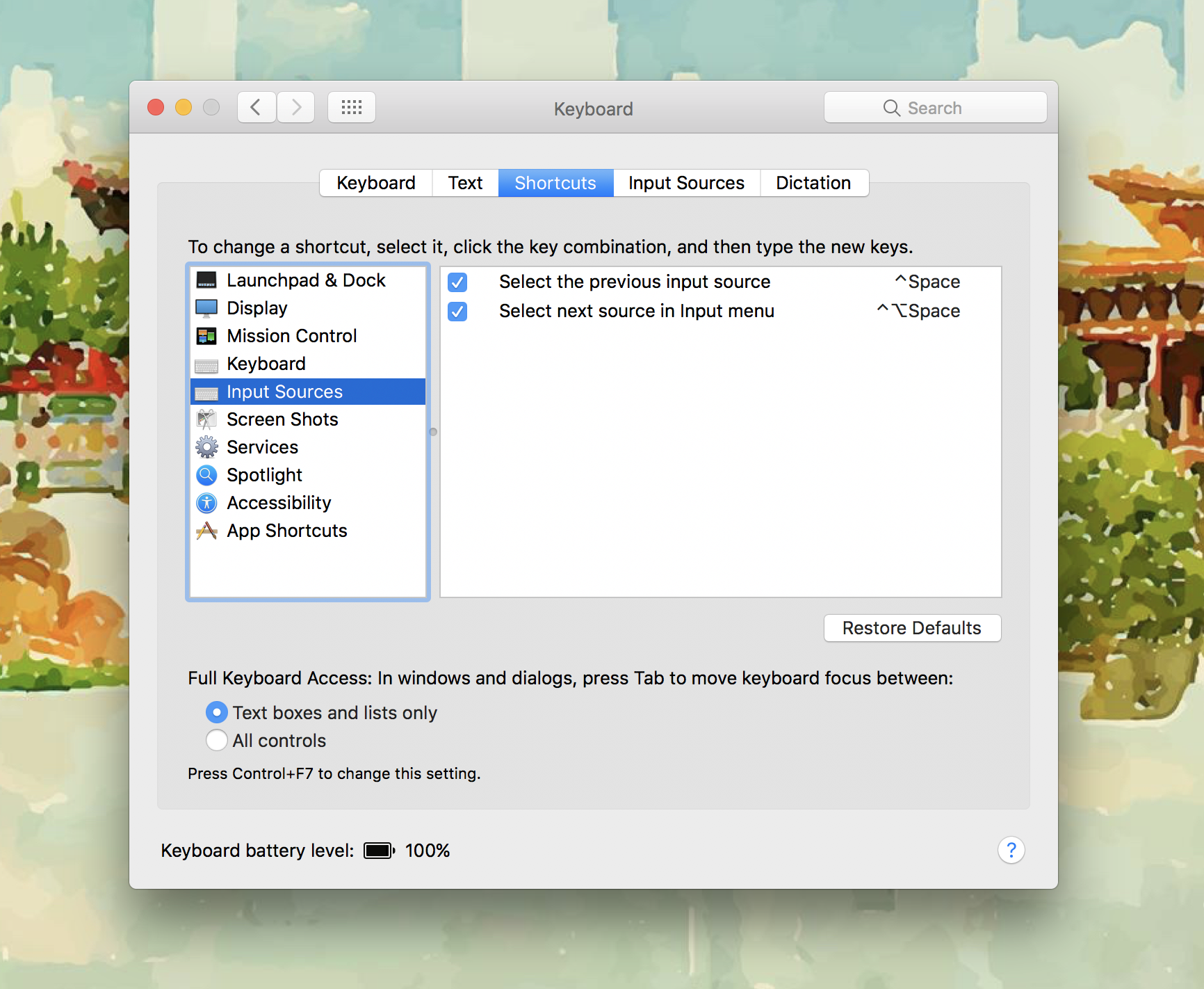Choose Text boxes and lists only
The height and width of the screenshot is (989, 1204).
coord(217,712)
